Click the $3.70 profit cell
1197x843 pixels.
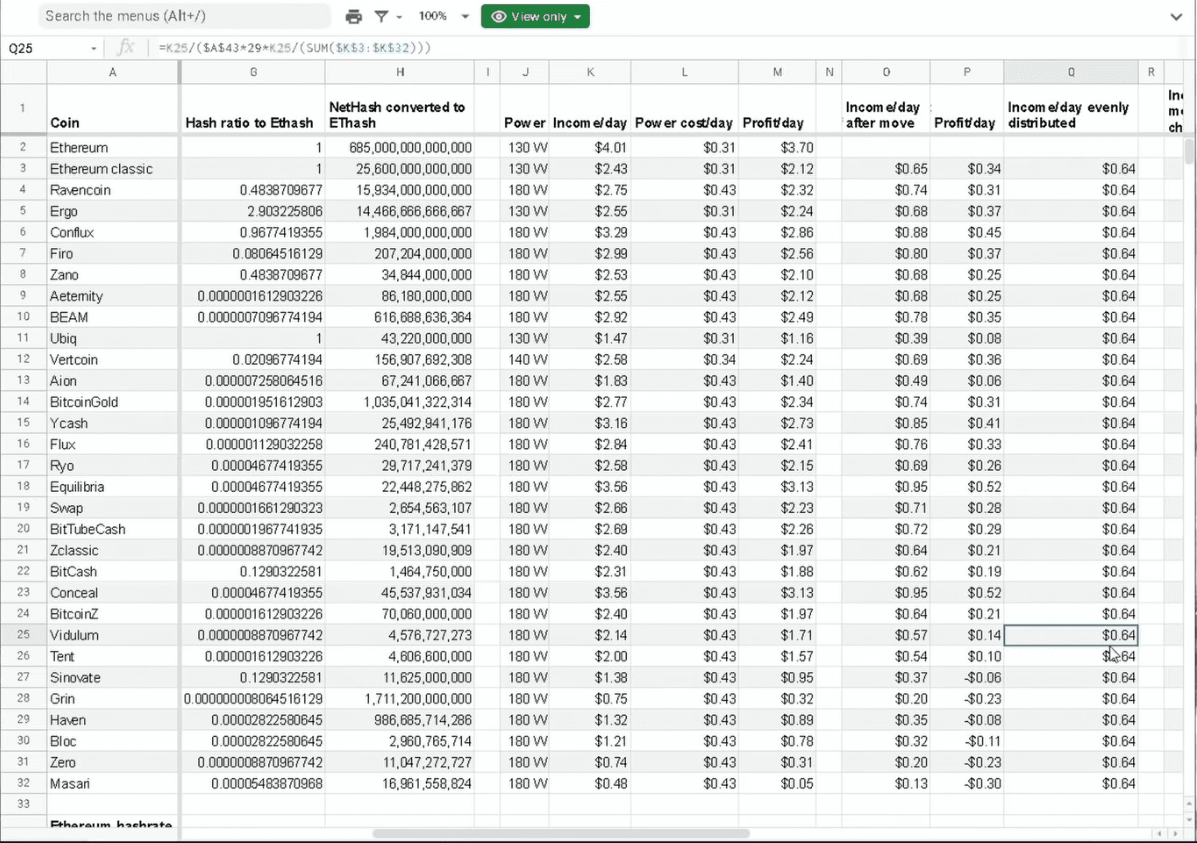777,147
